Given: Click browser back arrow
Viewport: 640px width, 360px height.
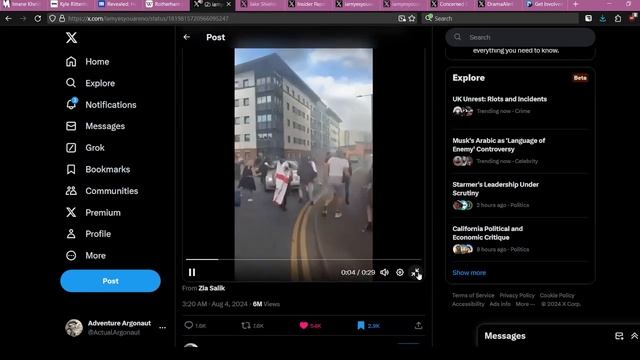Looking at the screenshot, I should pos(9,18).
